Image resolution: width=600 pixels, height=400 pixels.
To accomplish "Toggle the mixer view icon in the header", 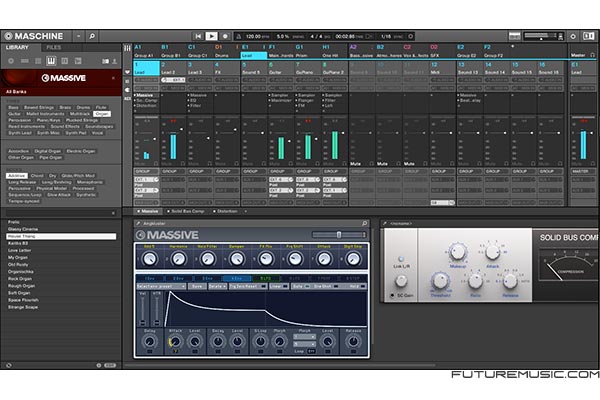I will click(x=514, y=36).
